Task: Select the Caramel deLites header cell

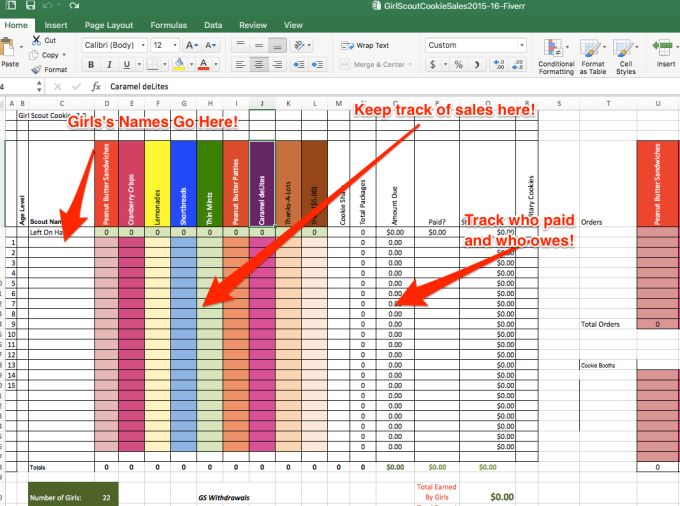Action: (262, 184)
